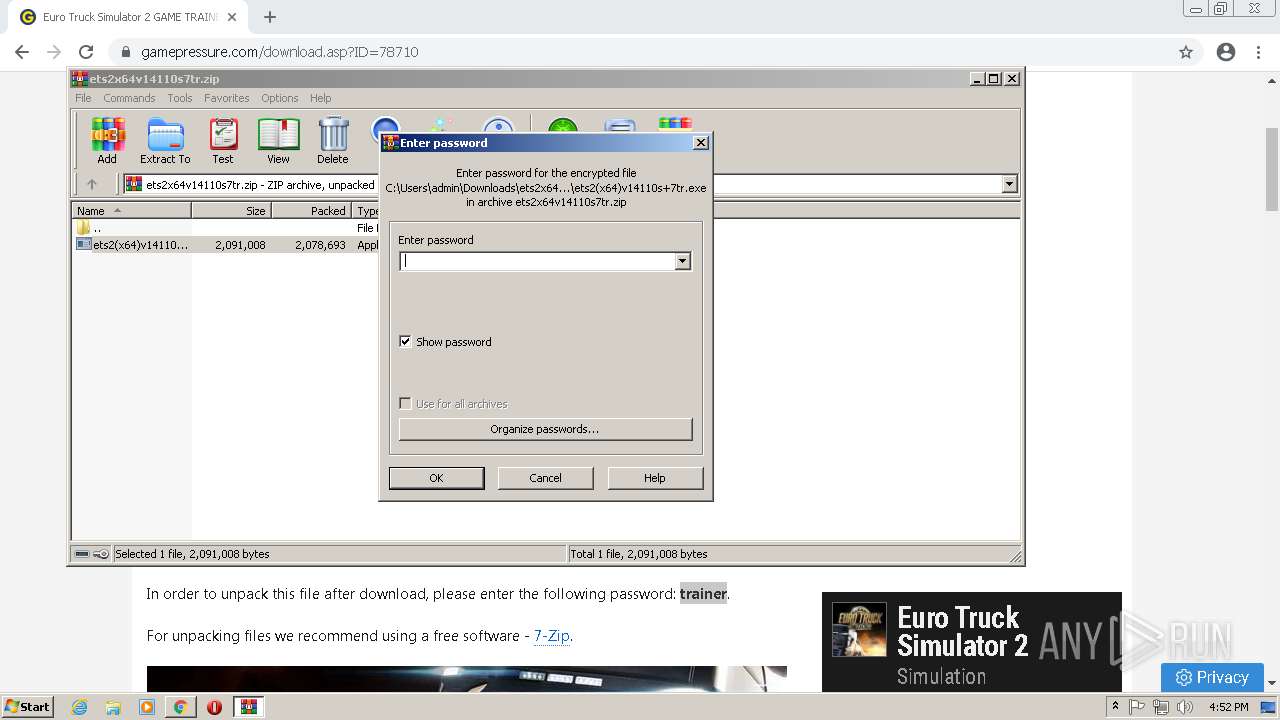
Task: Click the disabled Use for all archives checkbox
Action: tap(405, 403)
